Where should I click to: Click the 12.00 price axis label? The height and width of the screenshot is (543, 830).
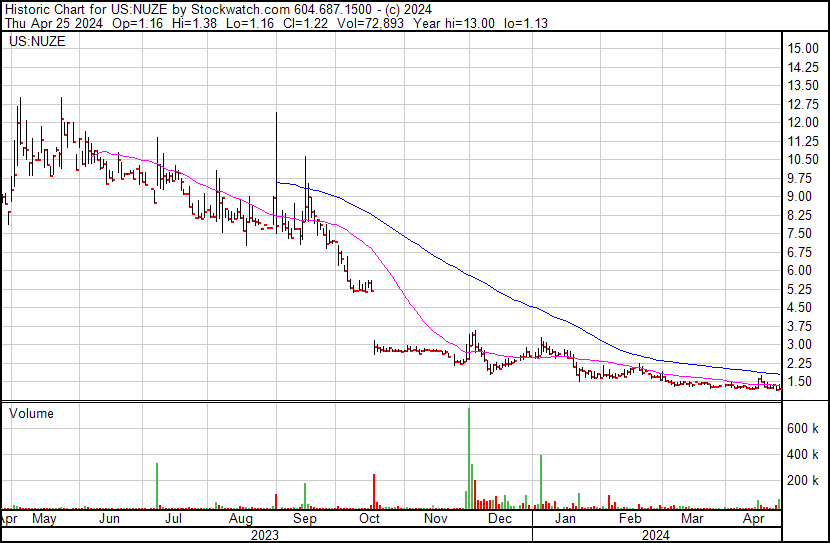point(802,123)
